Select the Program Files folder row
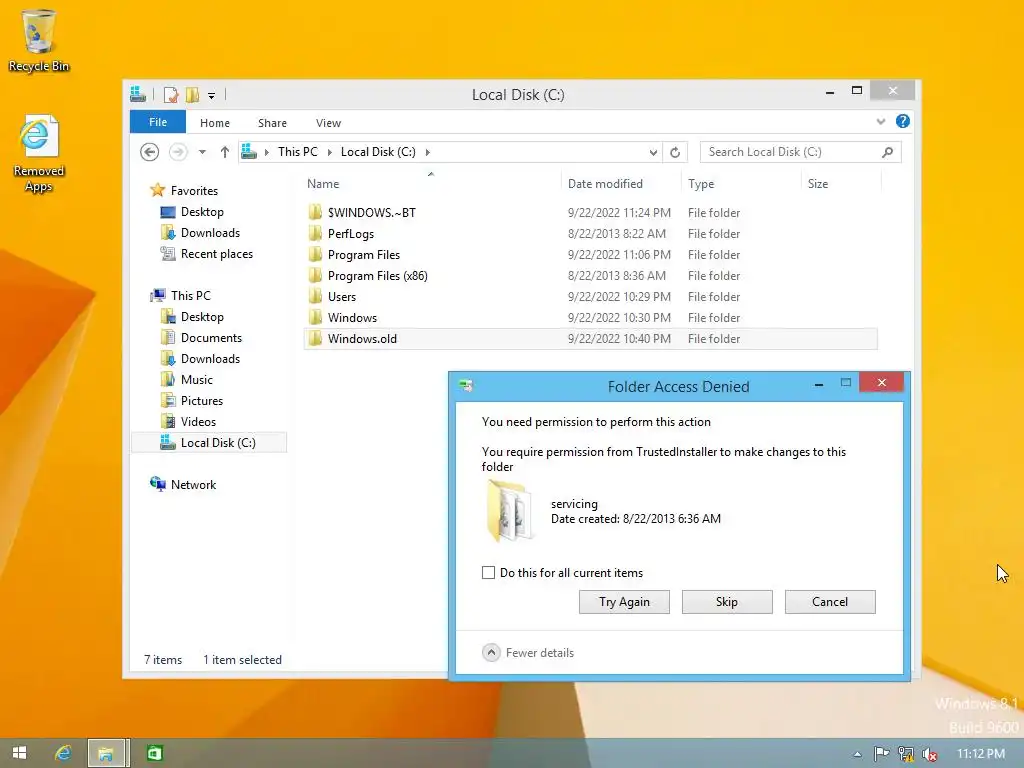Screen dimensions: 1024x768 (591, 254)
